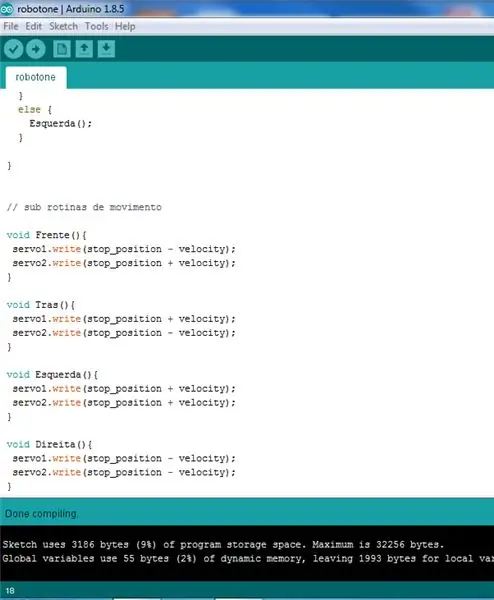494x600 pixels.
Task: Click the sub rotinas de movimento comment
Action: pos(84,207)
